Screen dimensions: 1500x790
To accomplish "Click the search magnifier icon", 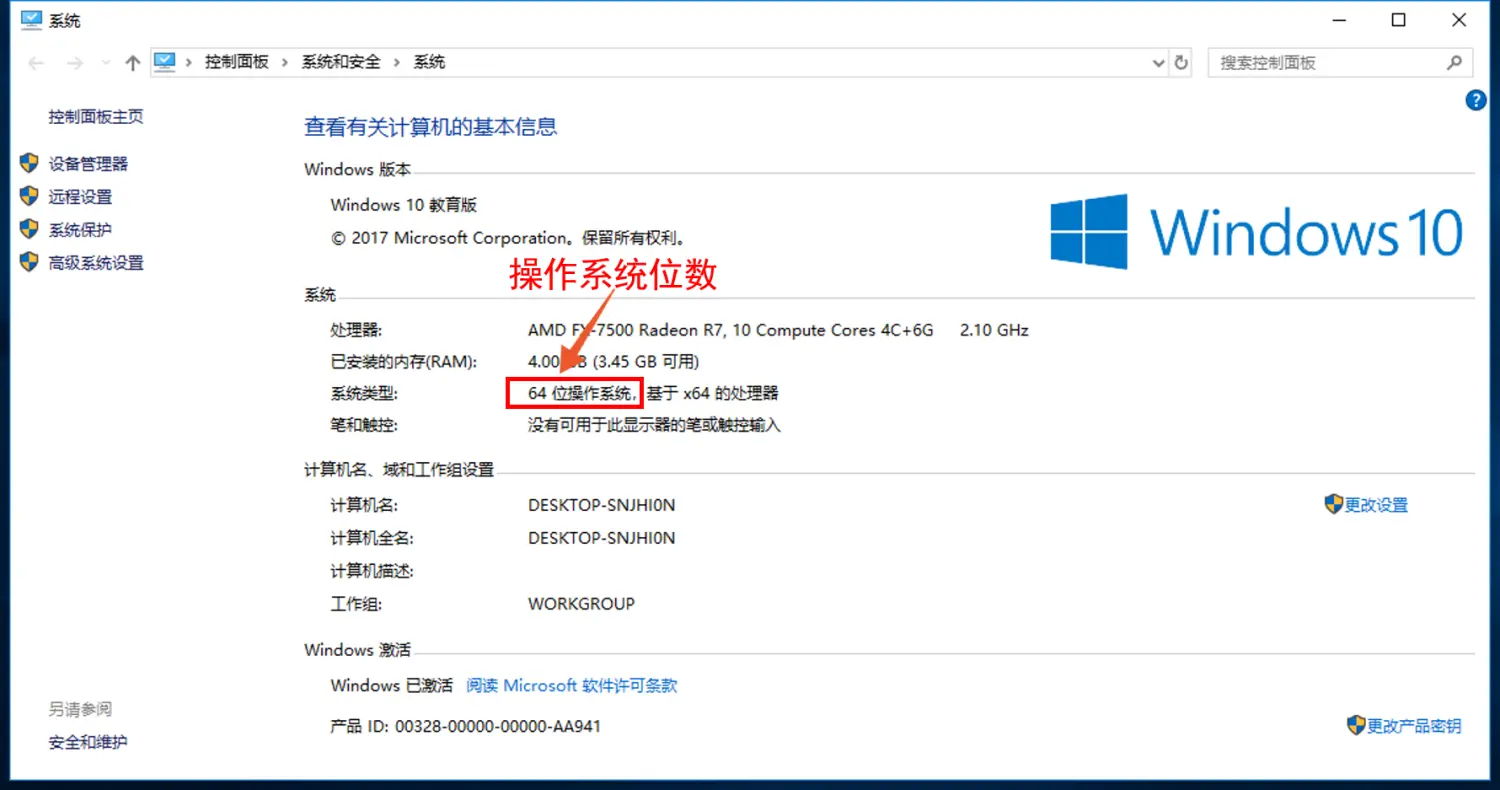I will click(x=1454, y=62).
